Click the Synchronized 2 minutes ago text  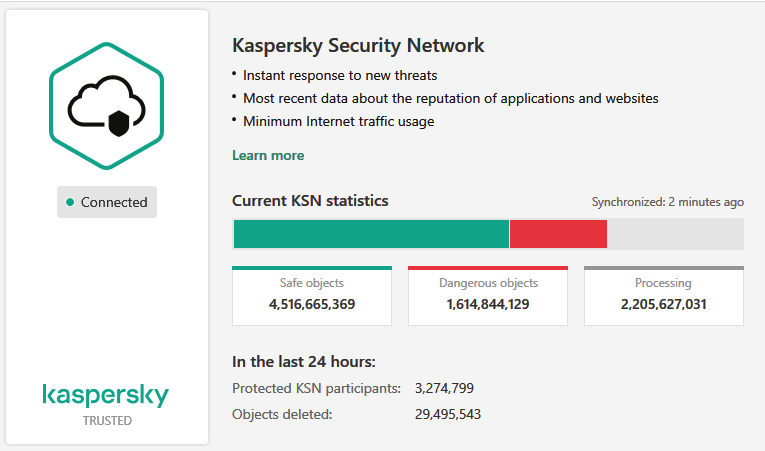pos(667,202)
